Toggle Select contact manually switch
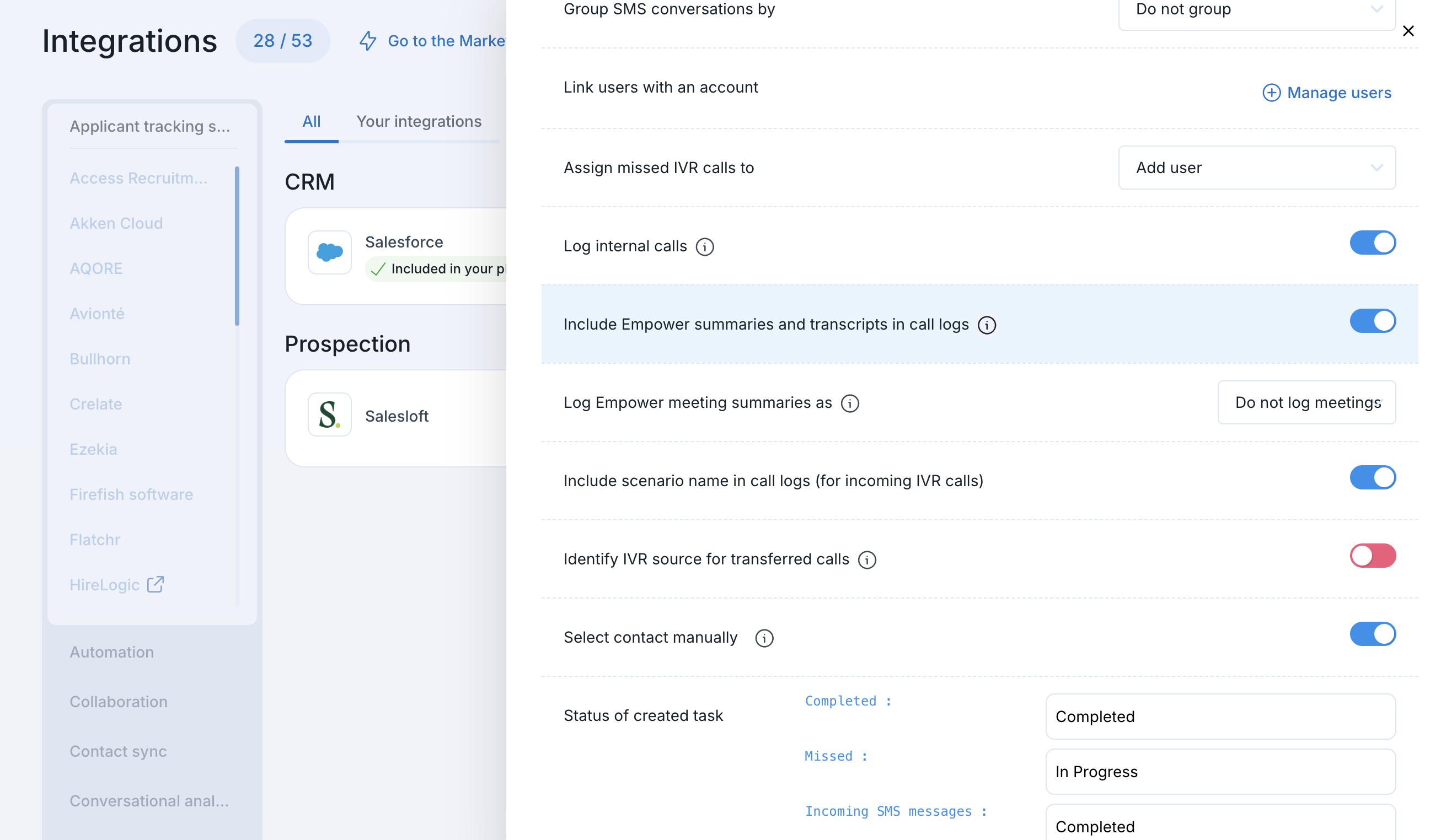The image size is (1446, 840). pos(1373,634)
